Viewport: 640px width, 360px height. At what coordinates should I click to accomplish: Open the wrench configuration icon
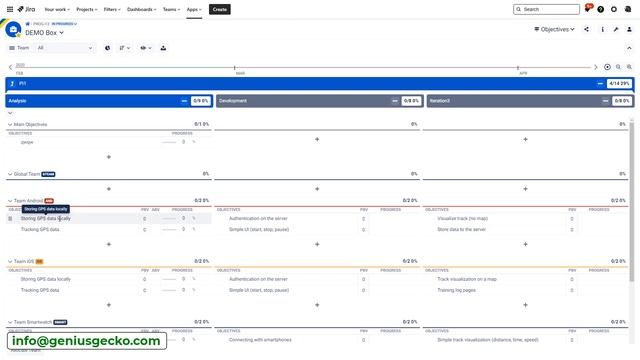coord(616,29)
